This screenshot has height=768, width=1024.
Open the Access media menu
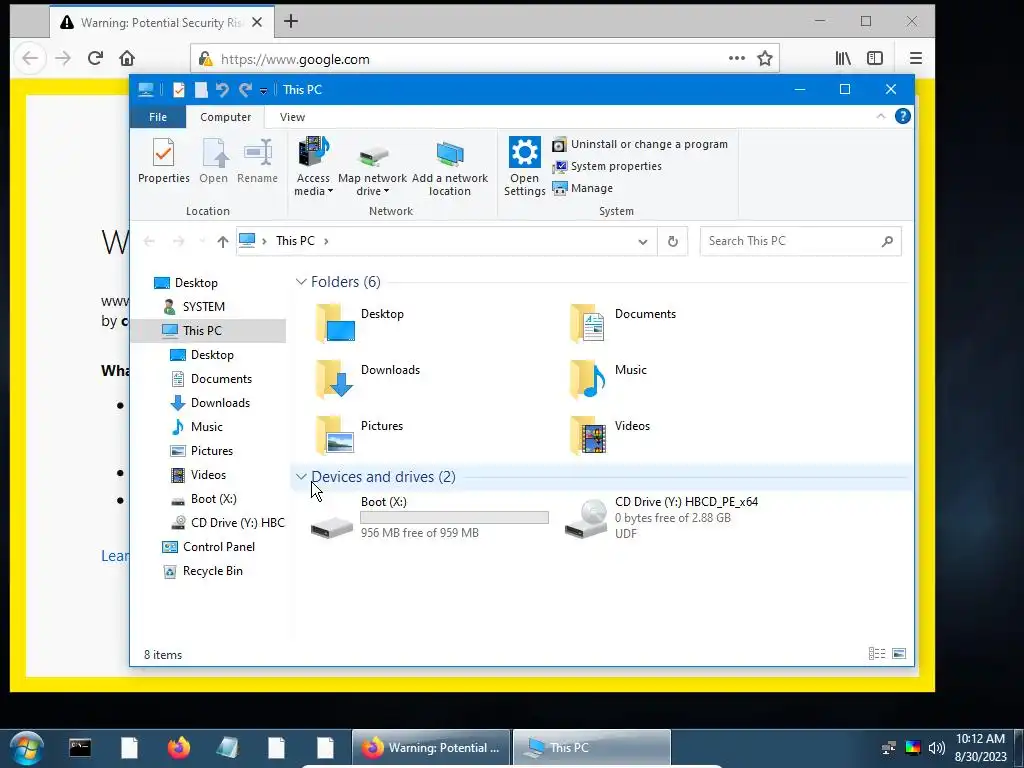pyautogui.click(x=313, y=167)
